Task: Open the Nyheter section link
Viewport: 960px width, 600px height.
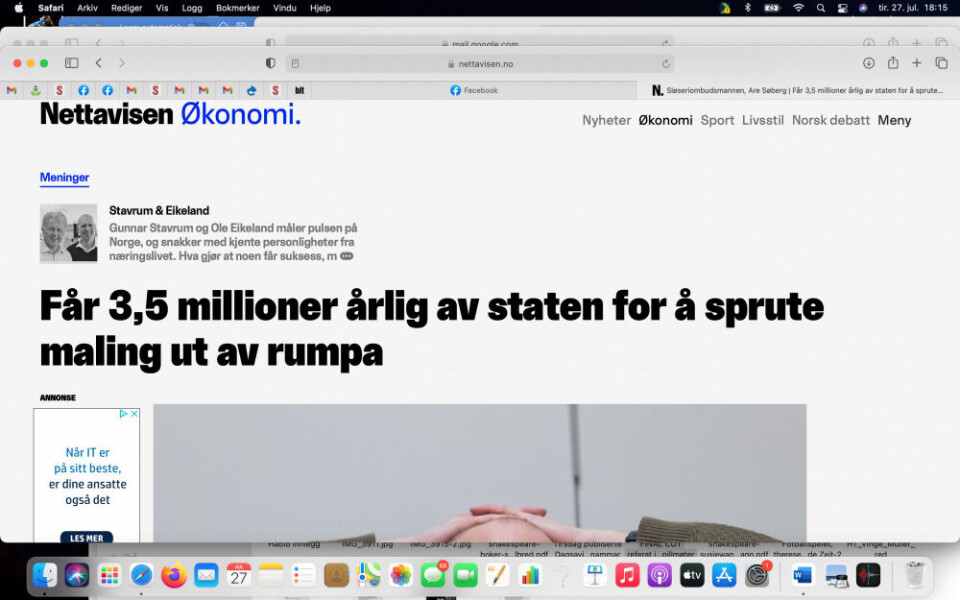Action: pyautogui.click(x=606, y=120)
